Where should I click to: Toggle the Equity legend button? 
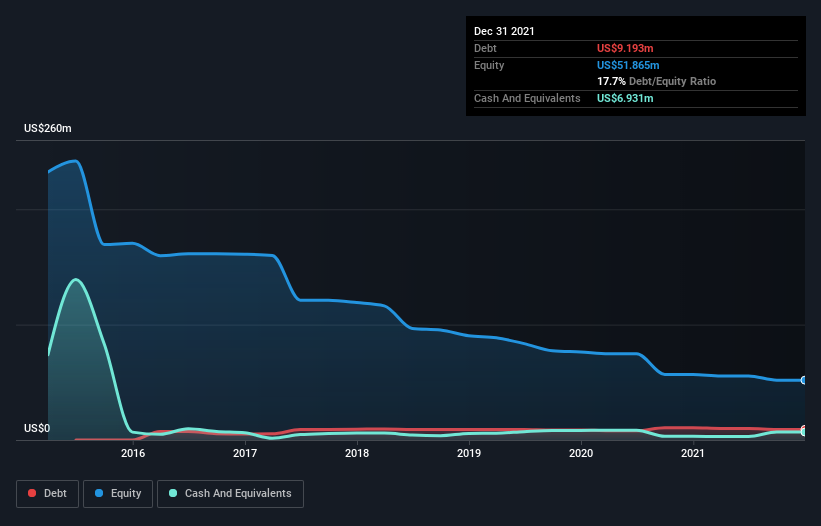(118, 494)
